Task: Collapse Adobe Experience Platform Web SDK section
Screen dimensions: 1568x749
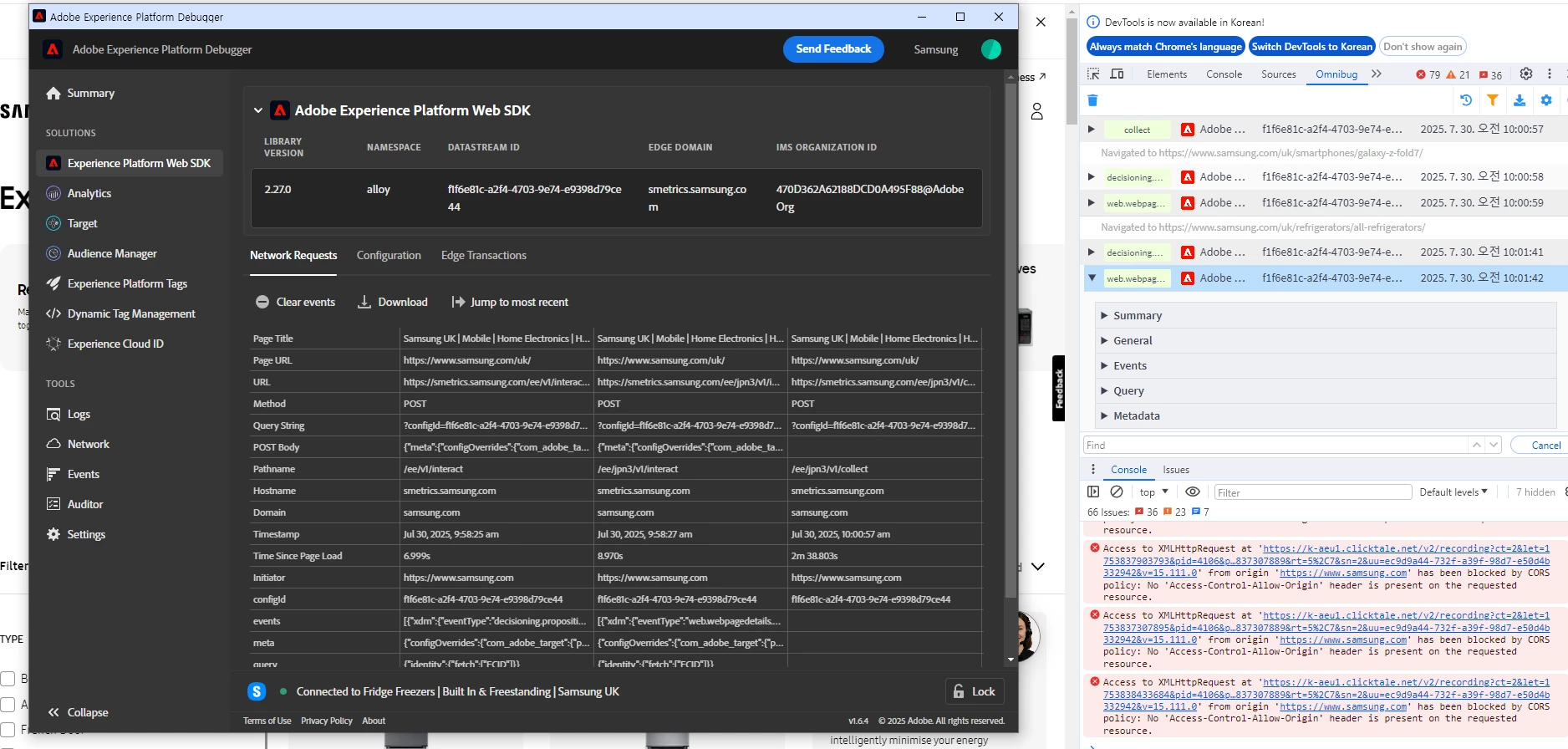Action: [x=258, y=110]
